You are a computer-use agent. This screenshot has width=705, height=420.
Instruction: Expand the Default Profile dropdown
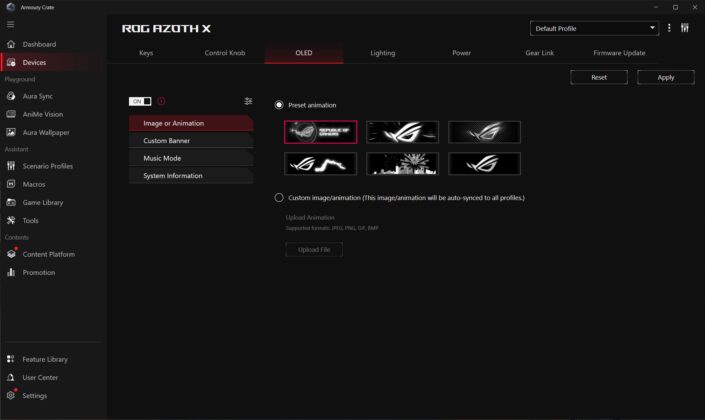coord(594,28)
